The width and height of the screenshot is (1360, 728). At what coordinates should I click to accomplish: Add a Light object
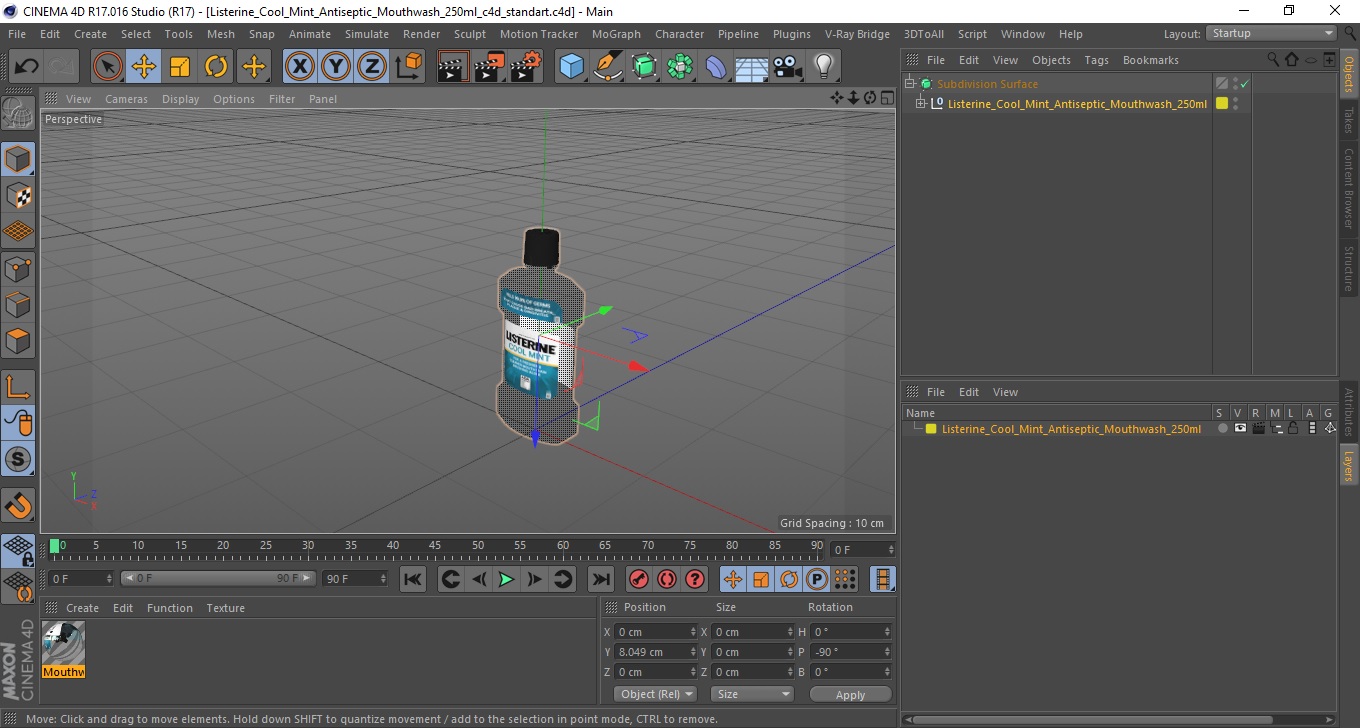tap(824, 67)
